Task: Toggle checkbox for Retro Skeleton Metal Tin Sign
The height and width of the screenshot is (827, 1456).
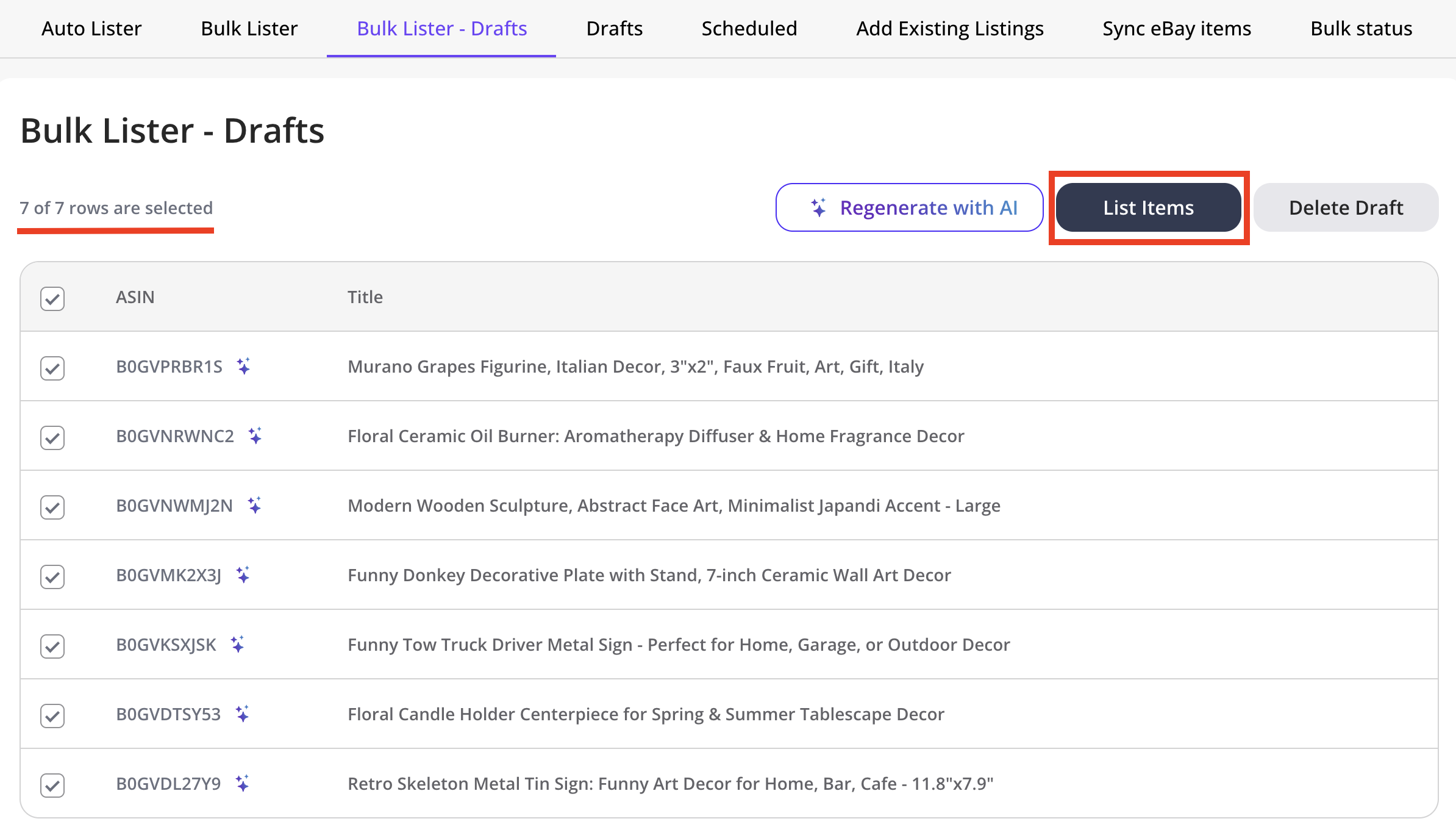Action: click(52, 786)
